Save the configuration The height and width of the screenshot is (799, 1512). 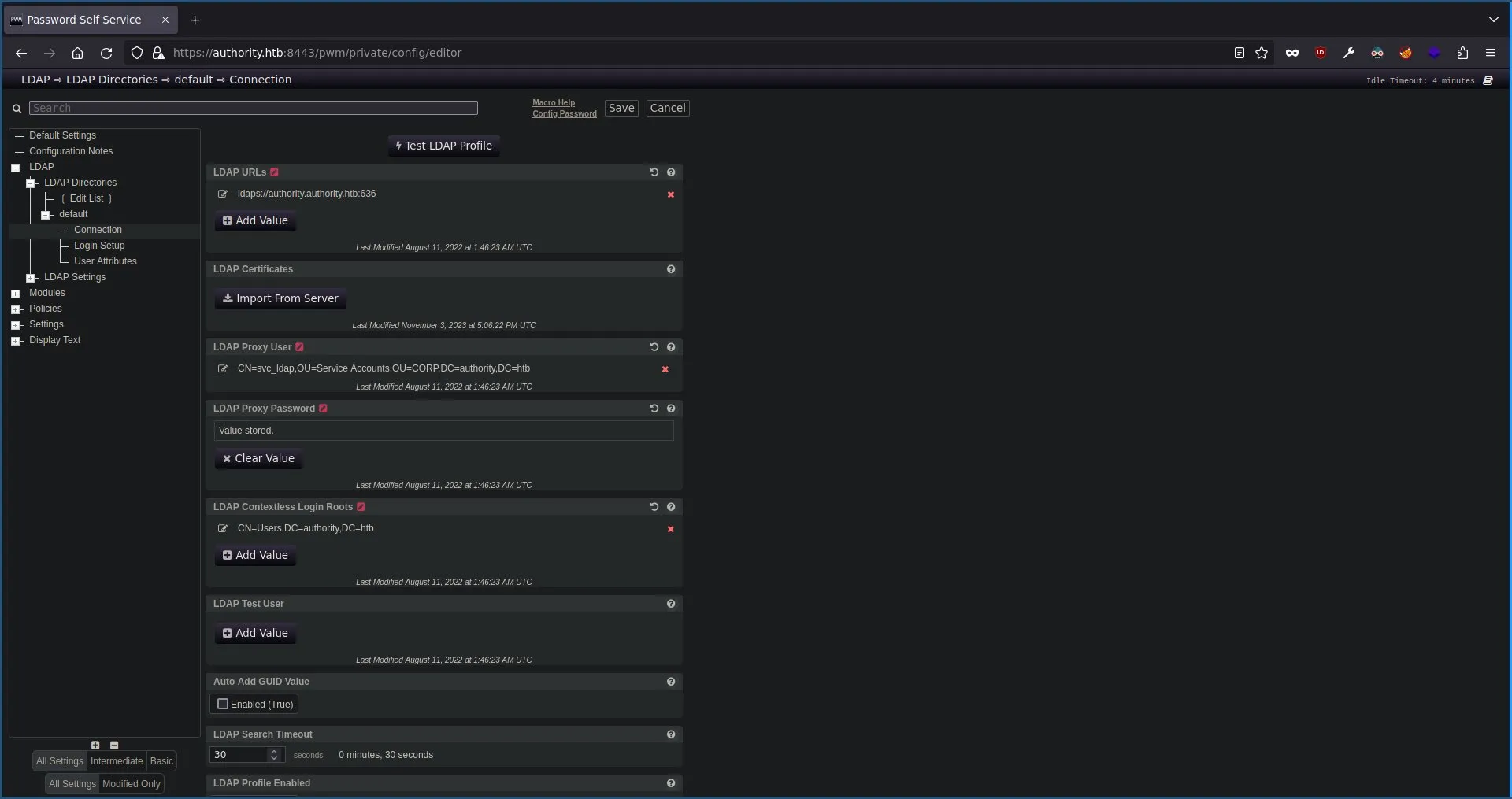tap(621, 108)
